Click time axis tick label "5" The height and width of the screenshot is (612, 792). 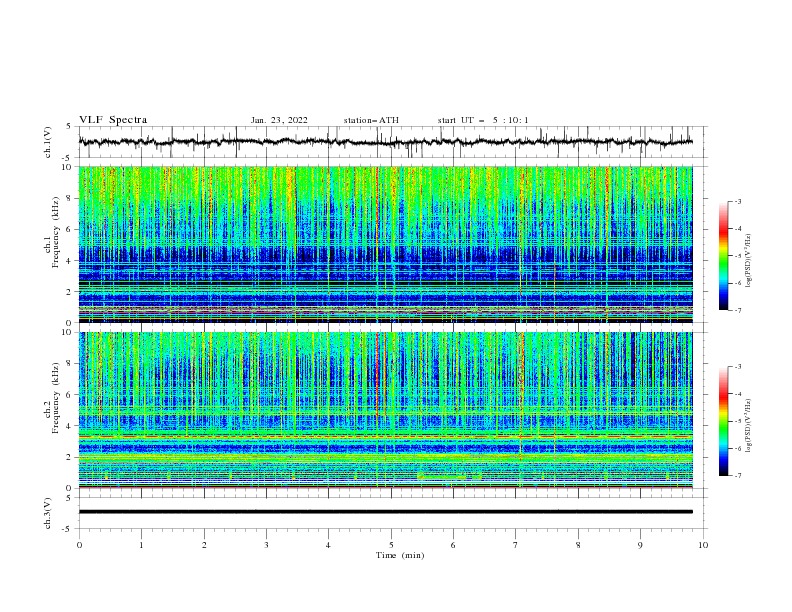coord(391,545)
